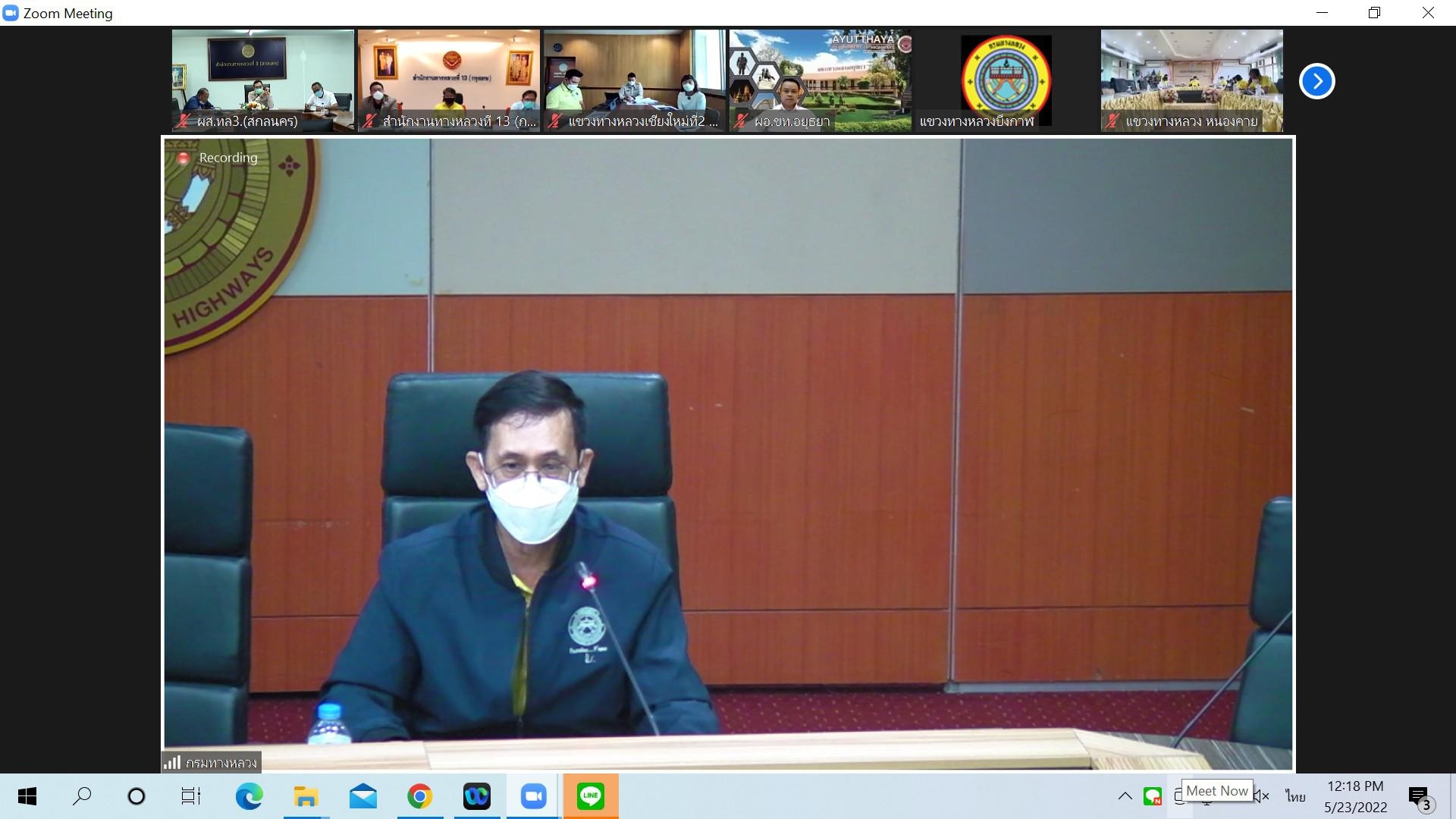Open LINE app from taskbar
Viewport: 1456px width, 819px height.
coord(590,796)
